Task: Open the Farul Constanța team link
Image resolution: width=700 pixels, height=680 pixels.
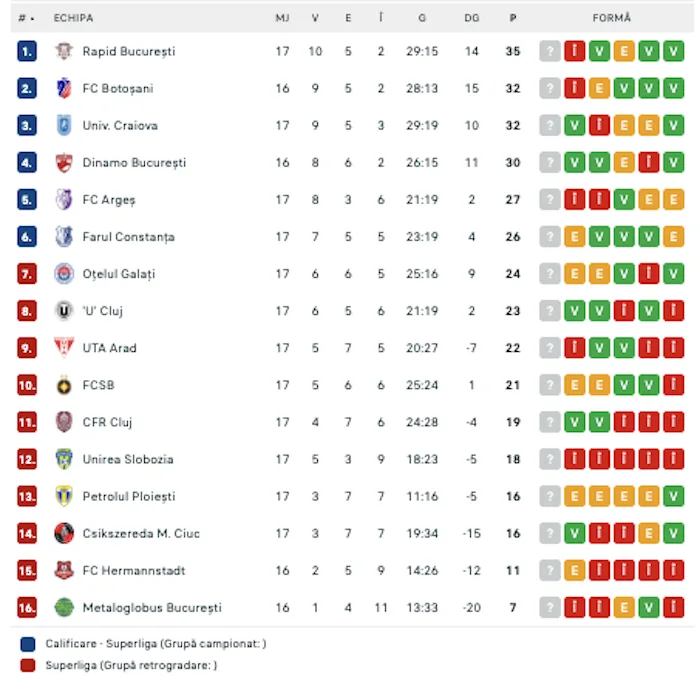Action: (129, 237)
